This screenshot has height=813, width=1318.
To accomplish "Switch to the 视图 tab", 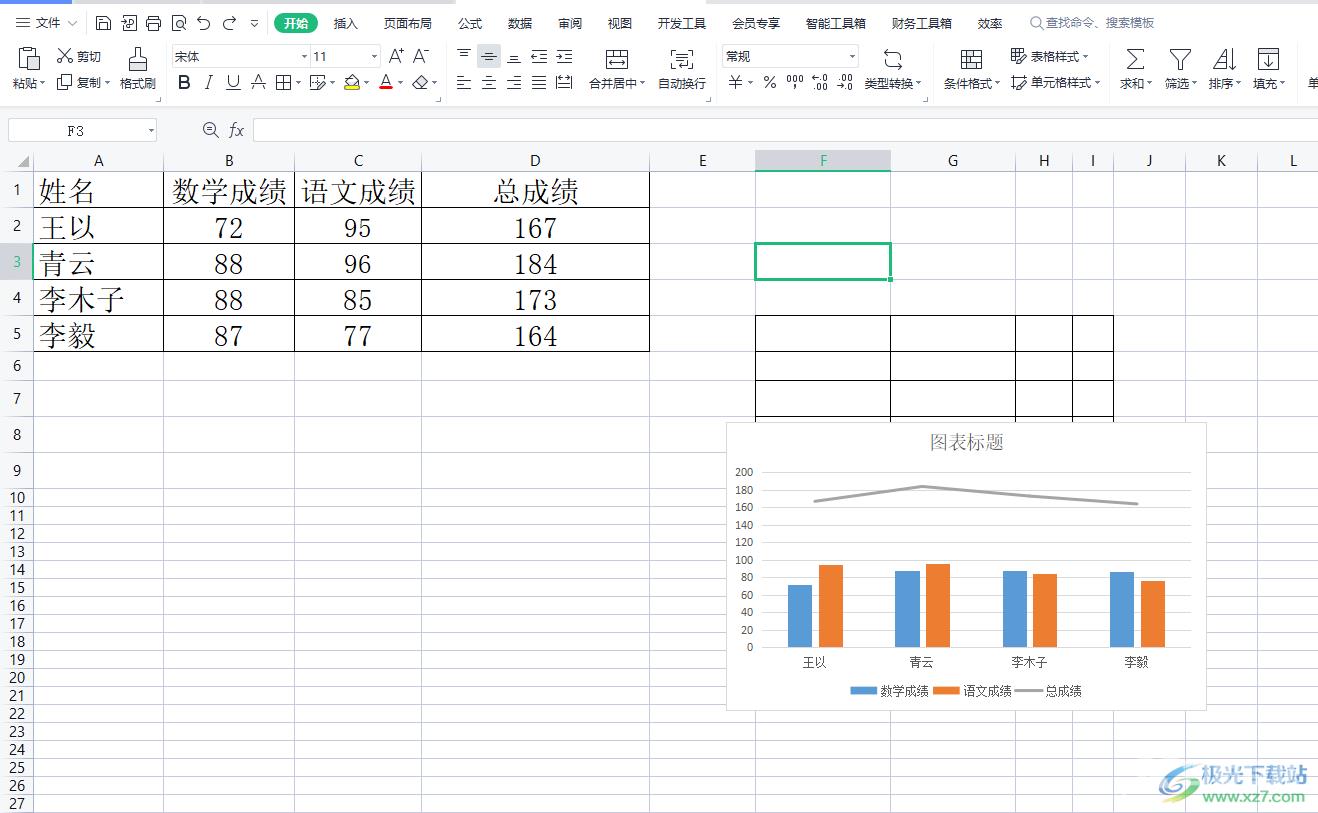I will pyautogui.click(x=620, y=23).
